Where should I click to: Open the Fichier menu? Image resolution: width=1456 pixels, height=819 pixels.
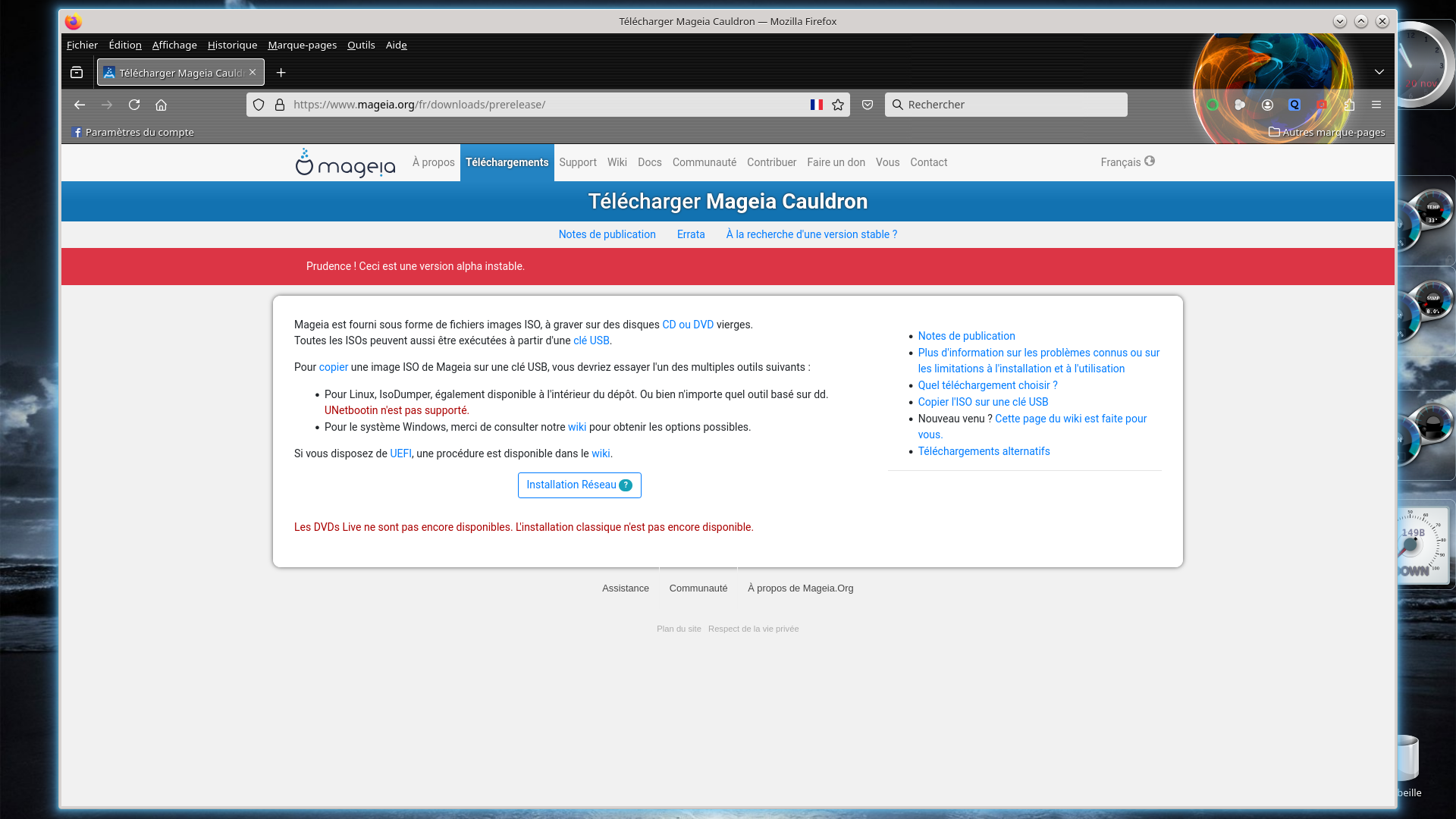(82, 45)
